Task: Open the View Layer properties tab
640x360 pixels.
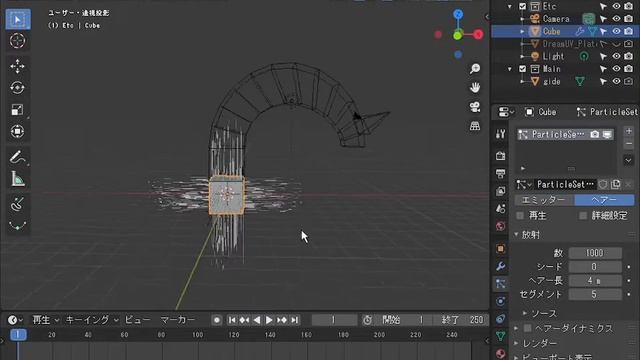Action: tap(500, 191)
